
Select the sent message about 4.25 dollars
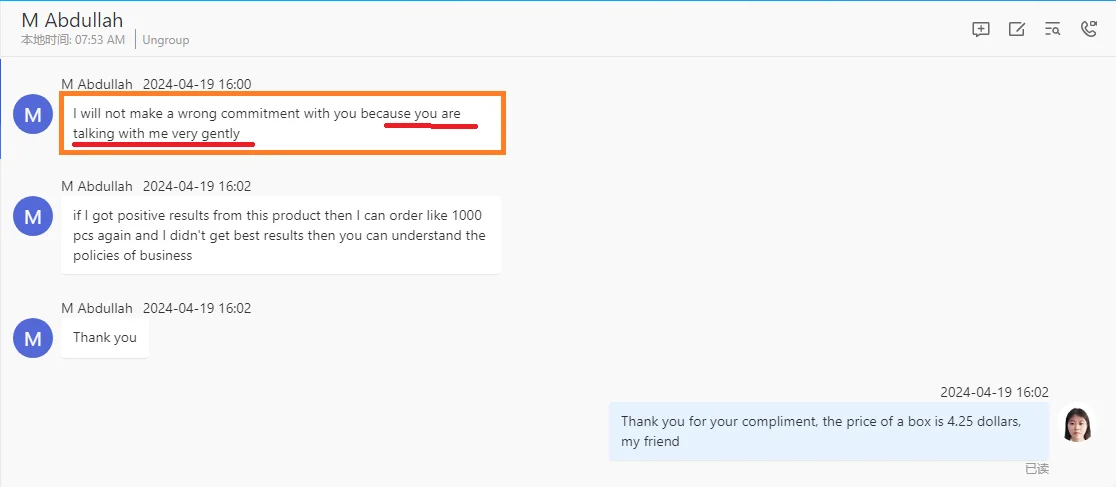829,431
